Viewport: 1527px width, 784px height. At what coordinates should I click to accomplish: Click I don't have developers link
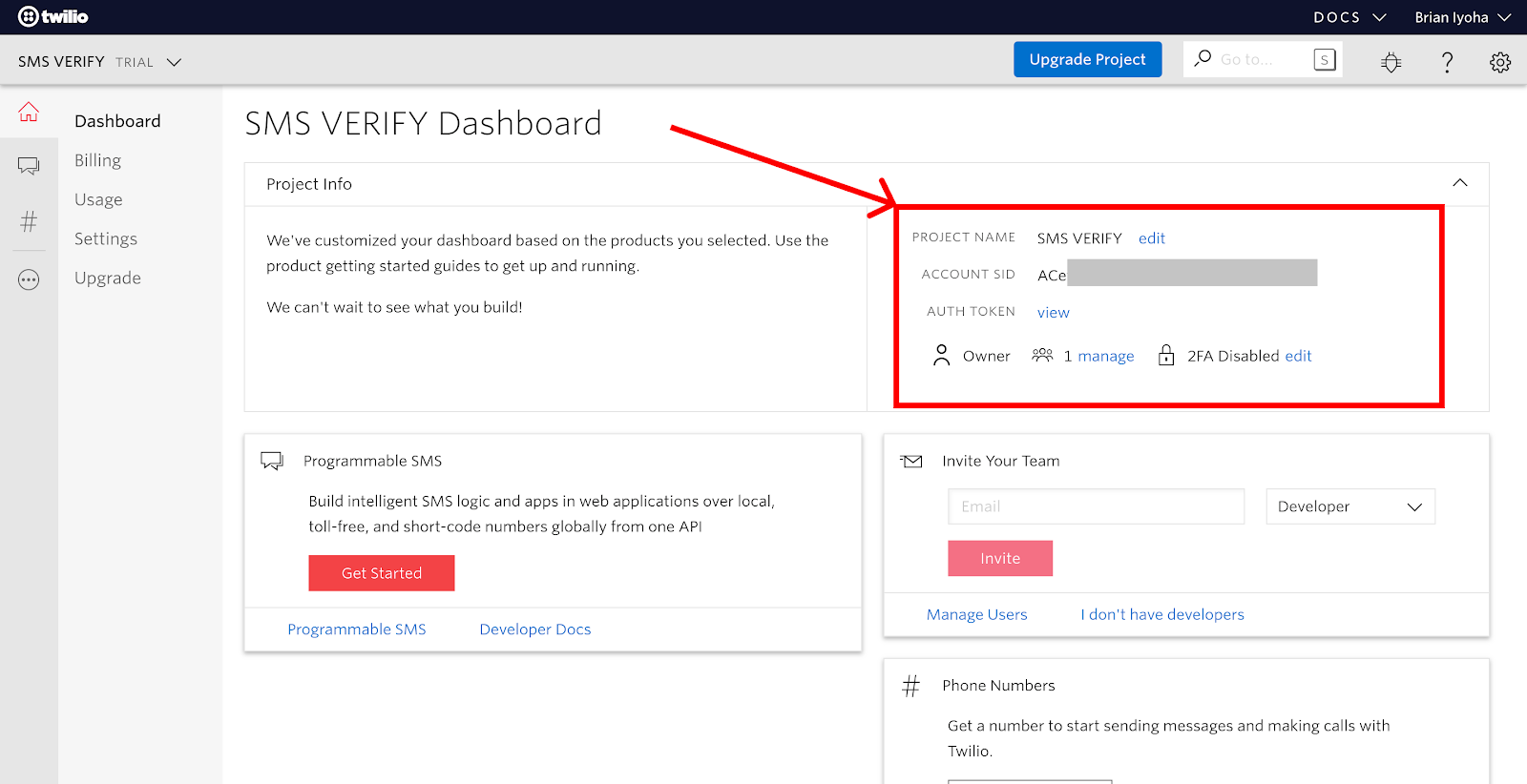click(1162, 614)
